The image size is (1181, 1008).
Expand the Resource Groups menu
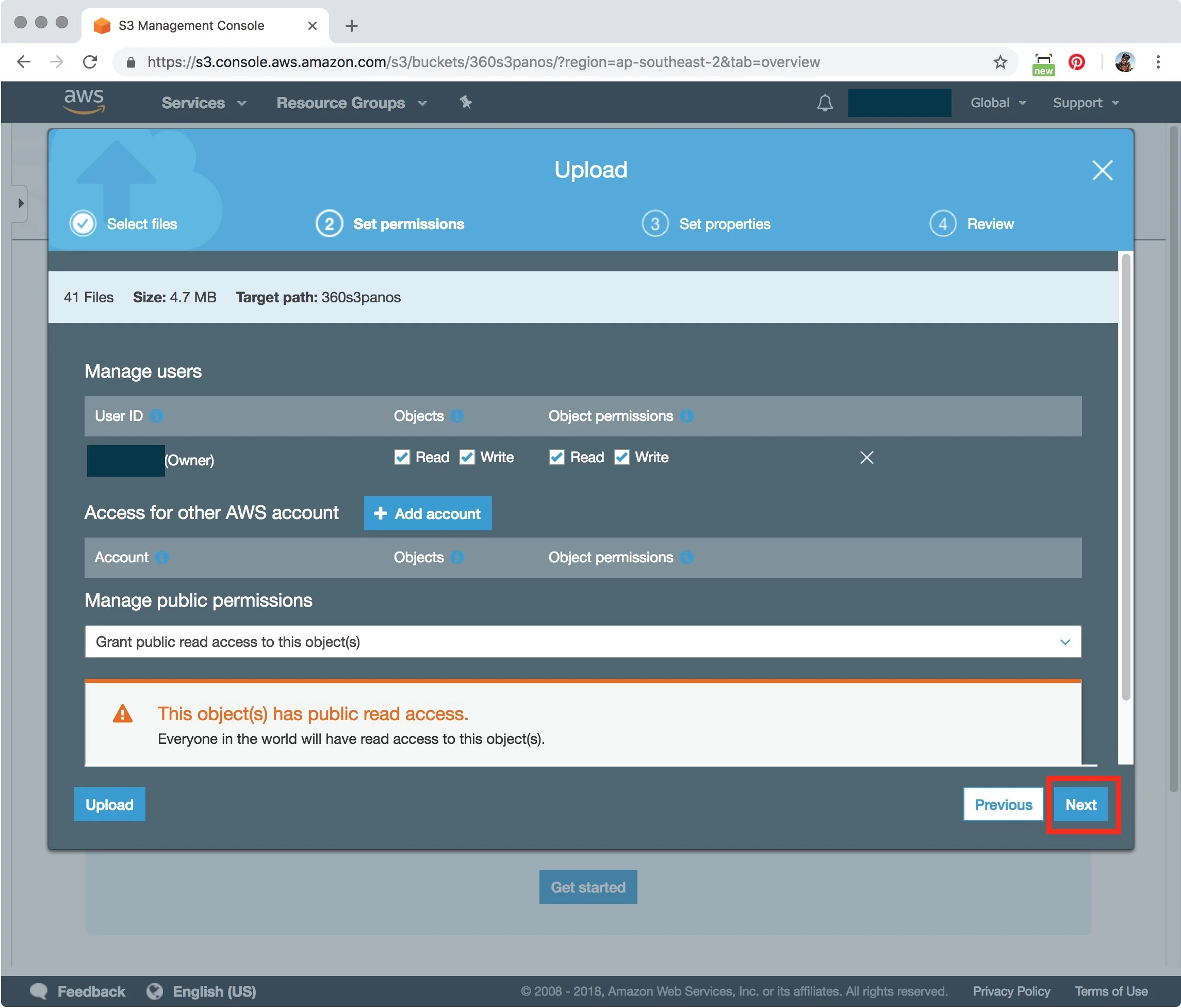(352, 103)
